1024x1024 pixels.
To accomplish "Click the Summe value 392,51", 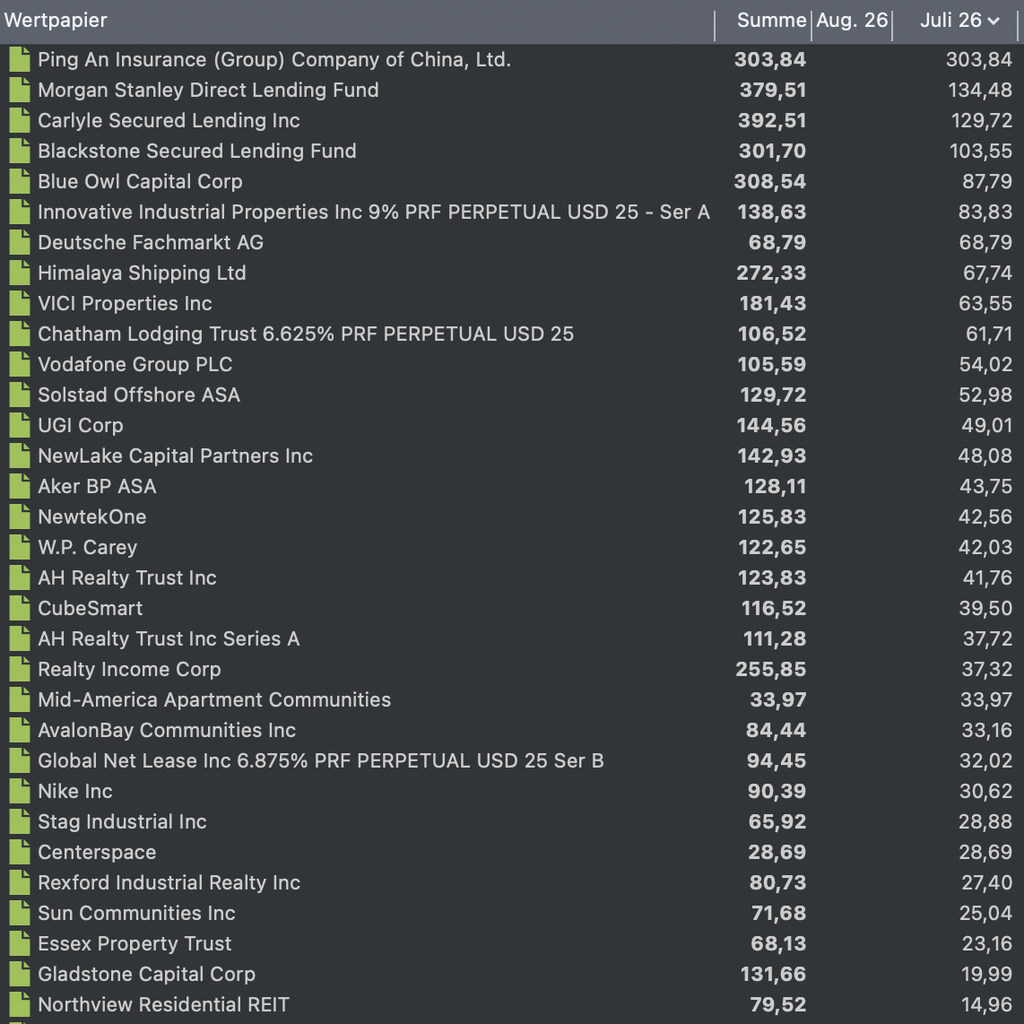I will click(x=772, y=121).
